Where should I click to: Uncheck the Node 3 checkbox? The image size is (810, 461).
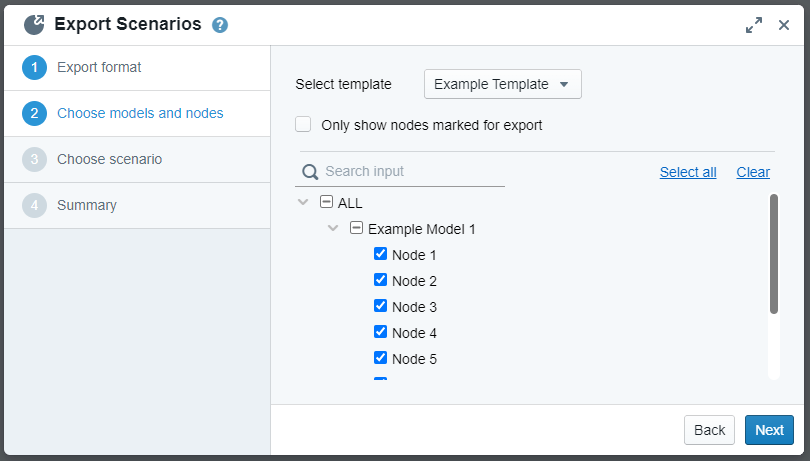coord(380,306)
